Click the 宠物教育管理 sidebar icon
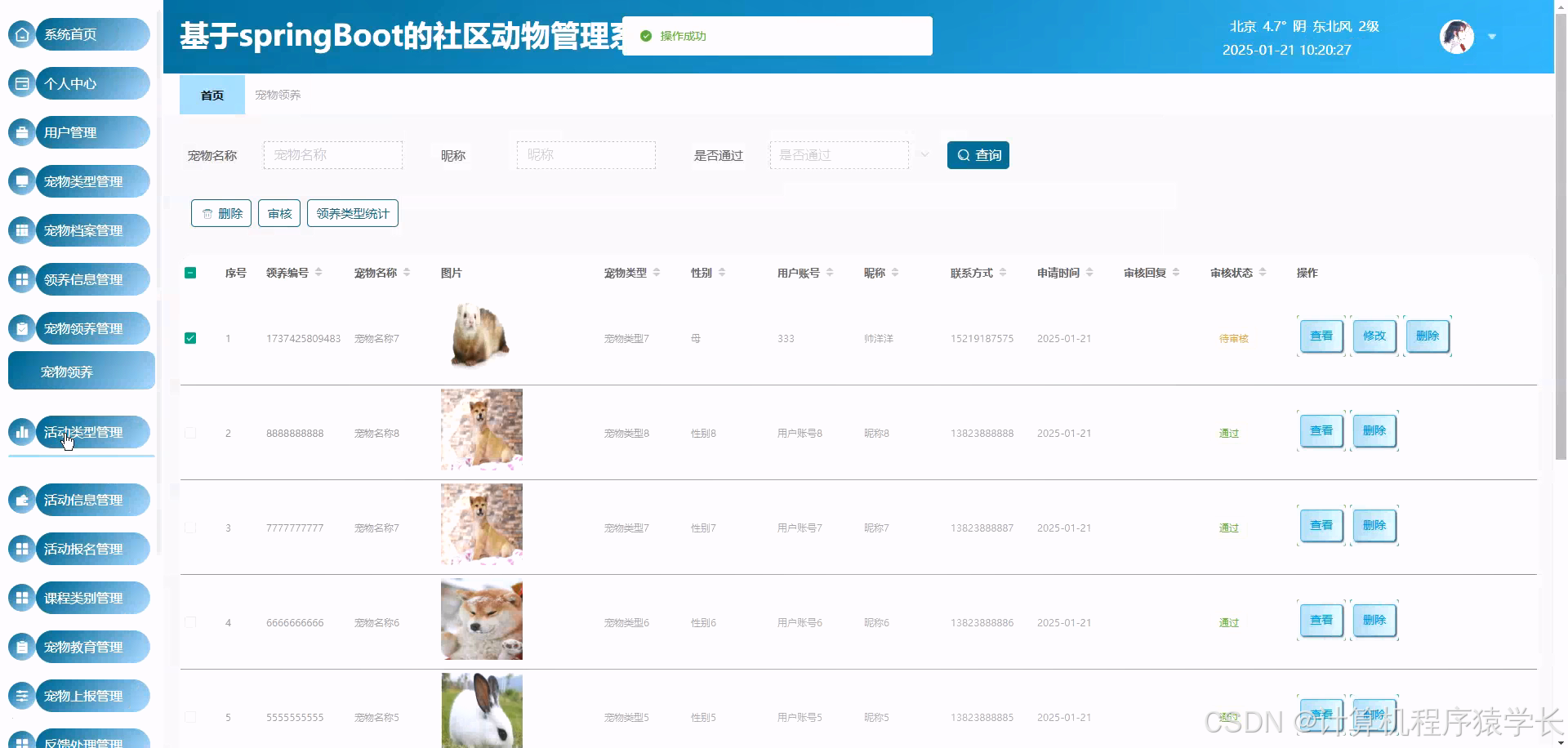This screenshot has width=1568, height=748. (21, 647)
